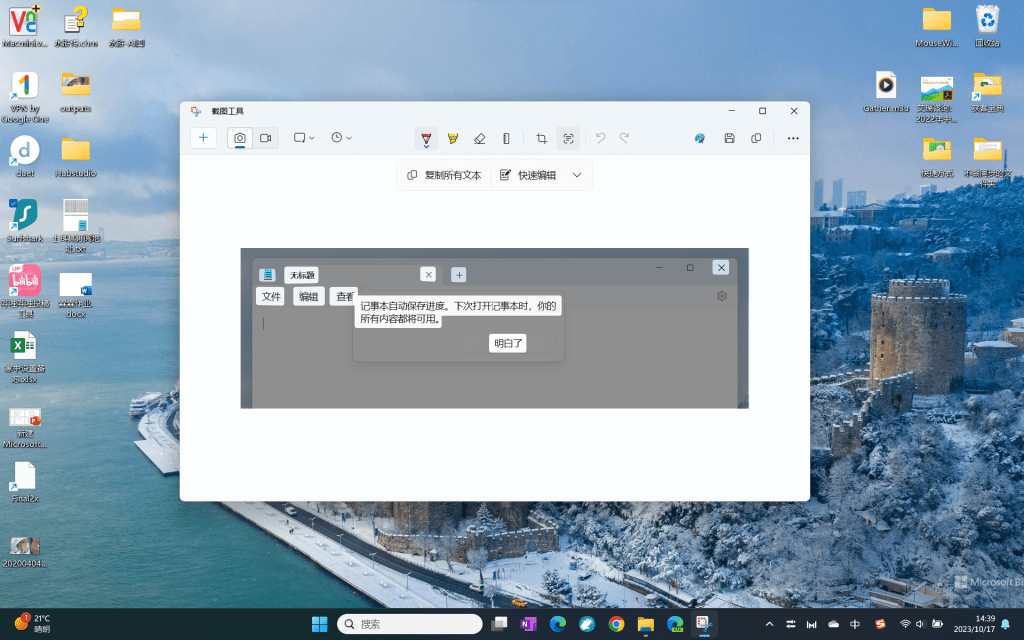This screenshot has width=1024, height=640.
Task: Open network and volume quick settings
Action: point(921,624)
